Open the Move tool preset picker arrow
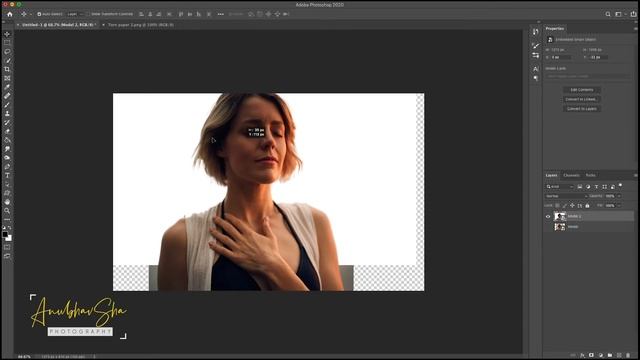Image resolution: width=640 pixels, height=360 pixels. pos(31,14)
